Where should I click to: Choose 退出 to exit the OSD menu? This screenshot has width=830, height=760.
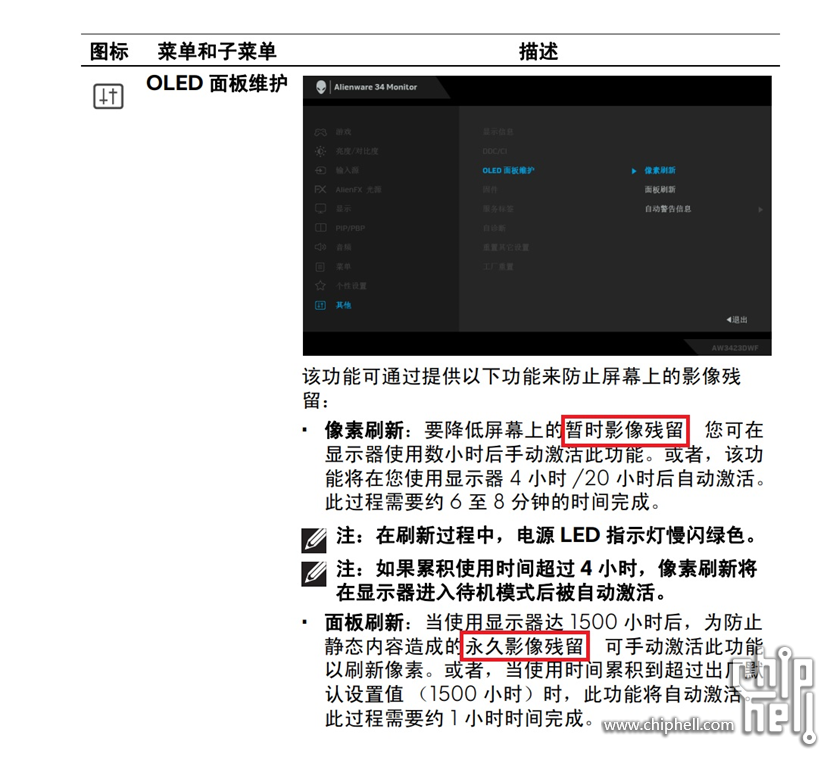click(x=737, y=320)
